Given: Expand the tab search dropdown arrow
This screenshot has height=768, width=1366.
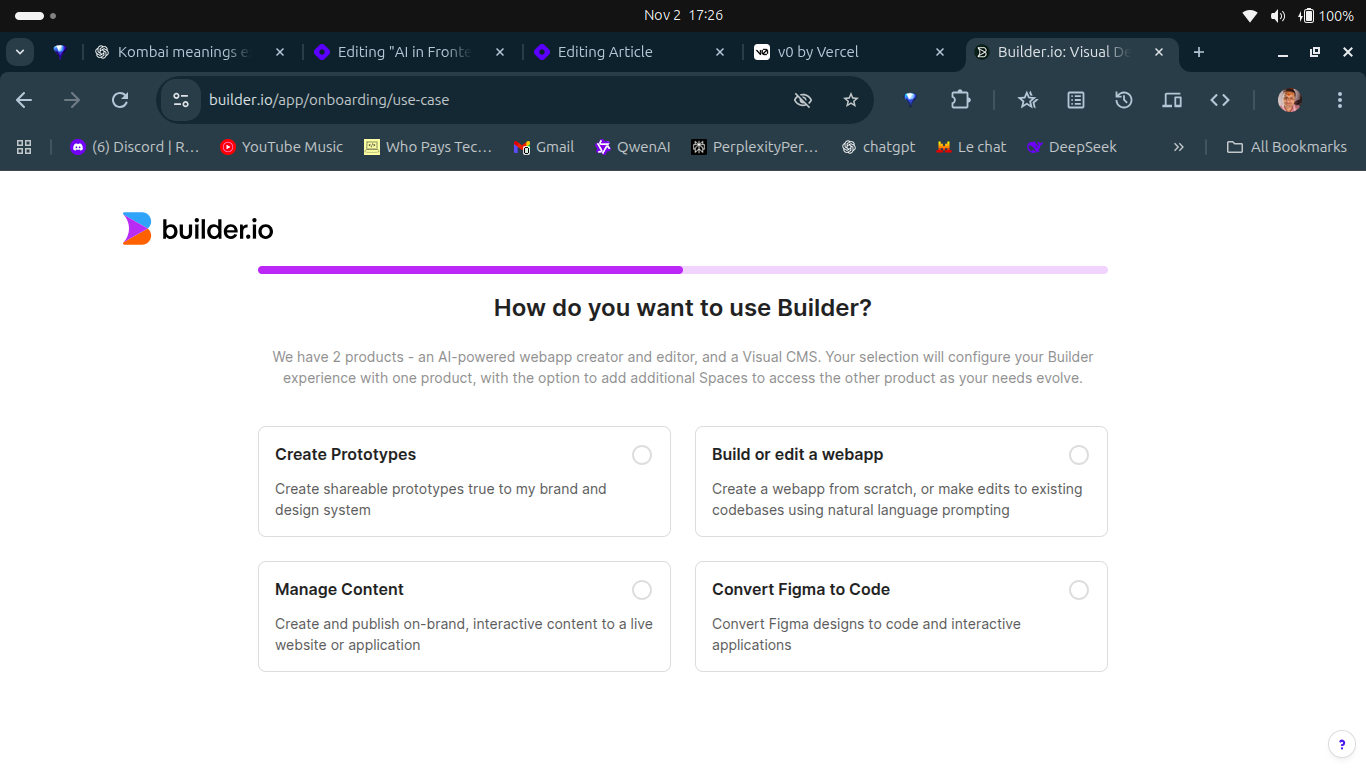Looking at the screenshot, I should click(20, 52).
